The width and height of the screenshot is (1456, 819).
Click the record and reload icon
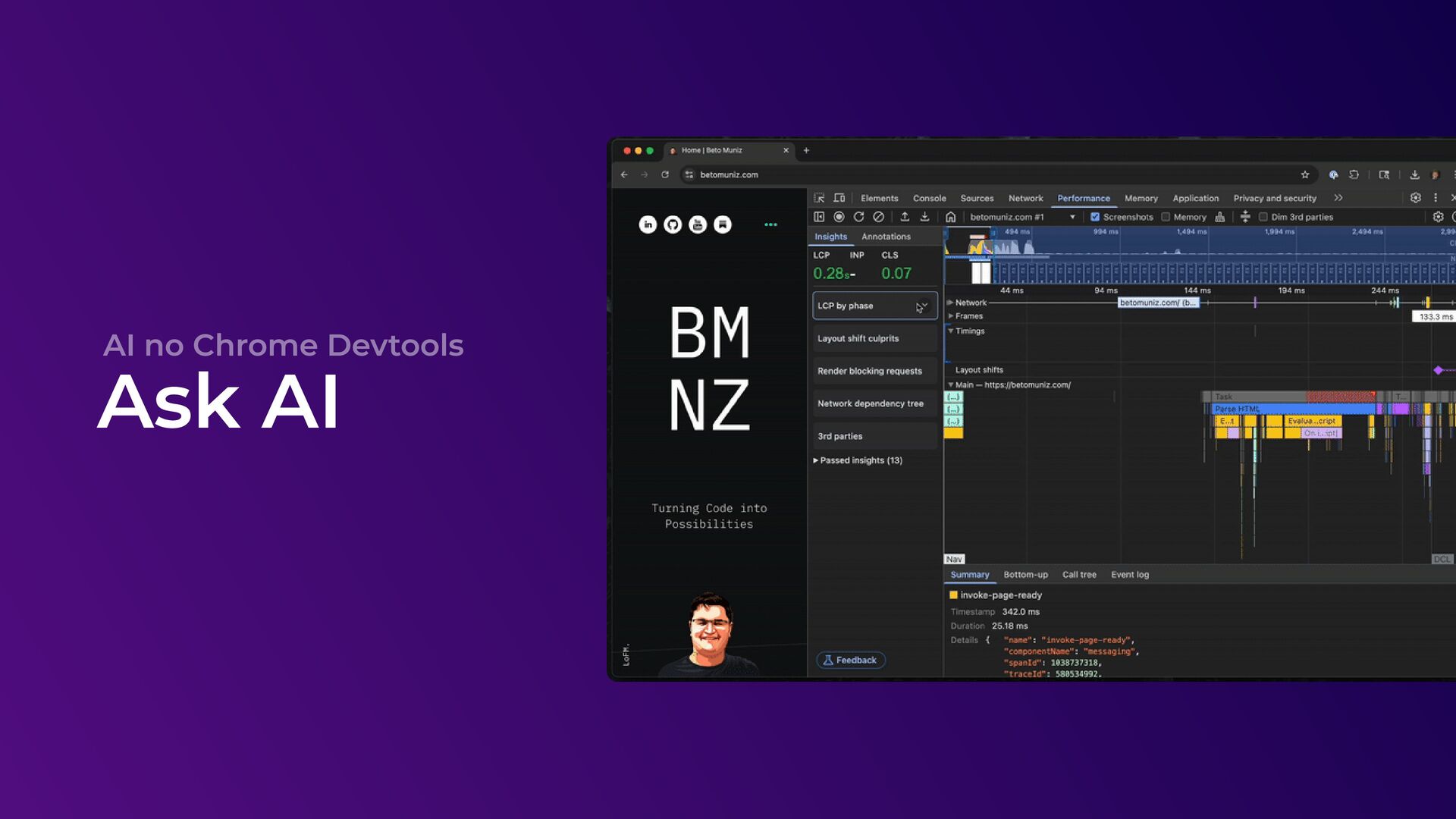(x=858, y=217)
